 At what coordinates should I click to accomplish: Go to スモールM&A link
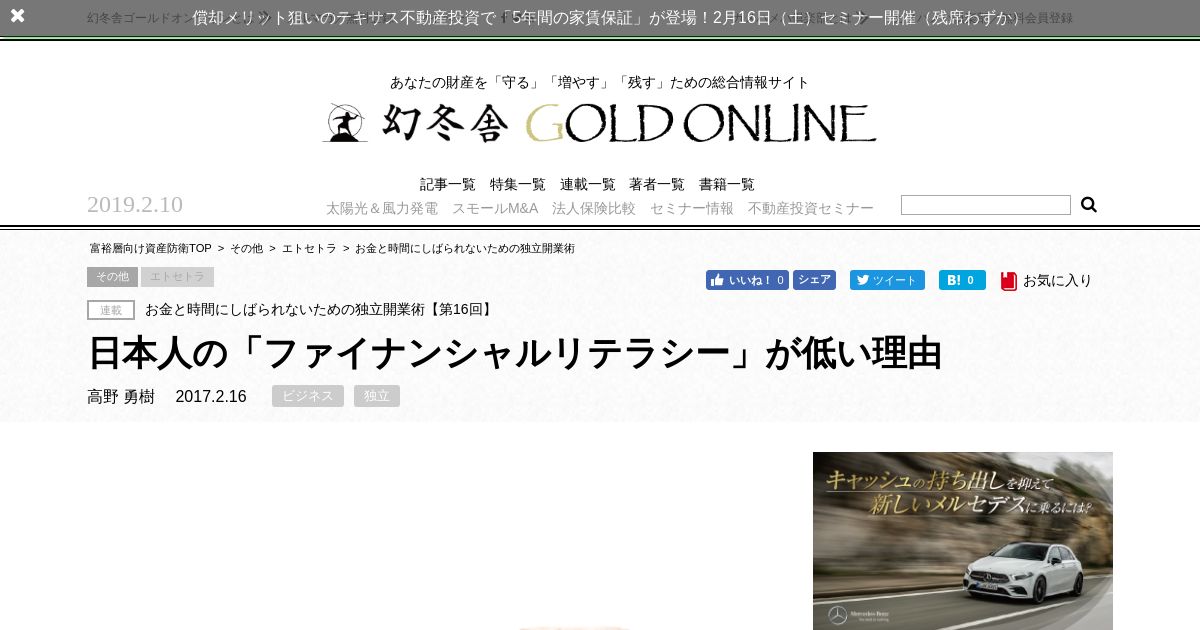[495, 208]
